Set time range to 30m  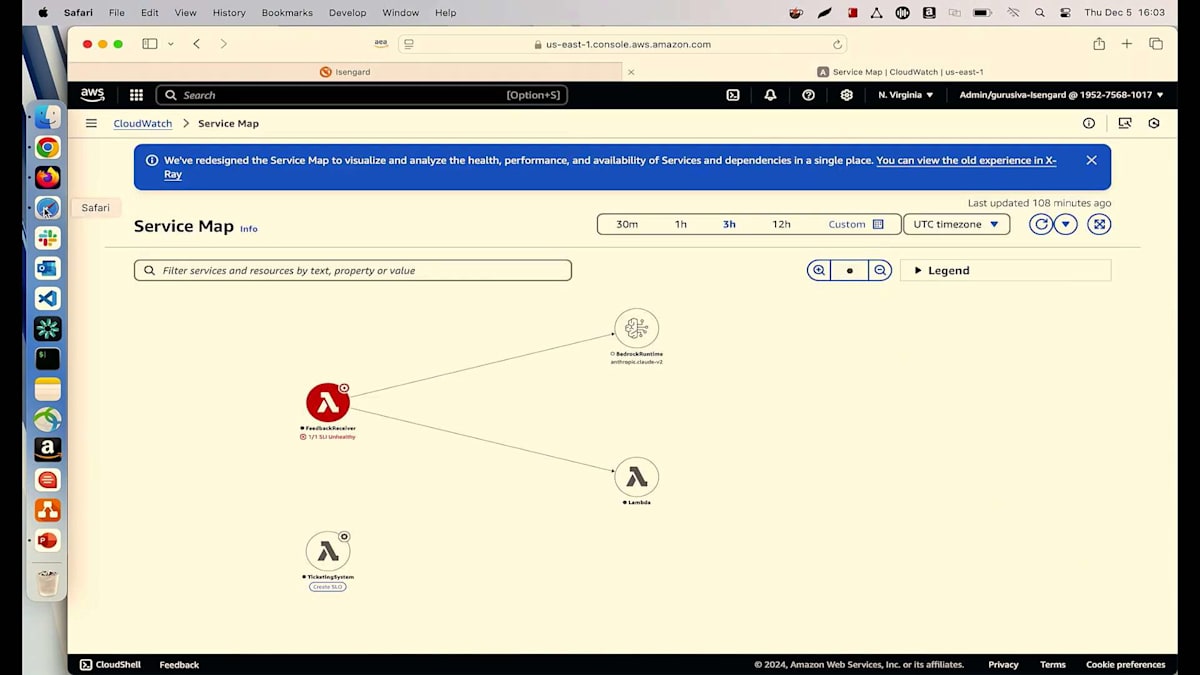click(627, 224)
